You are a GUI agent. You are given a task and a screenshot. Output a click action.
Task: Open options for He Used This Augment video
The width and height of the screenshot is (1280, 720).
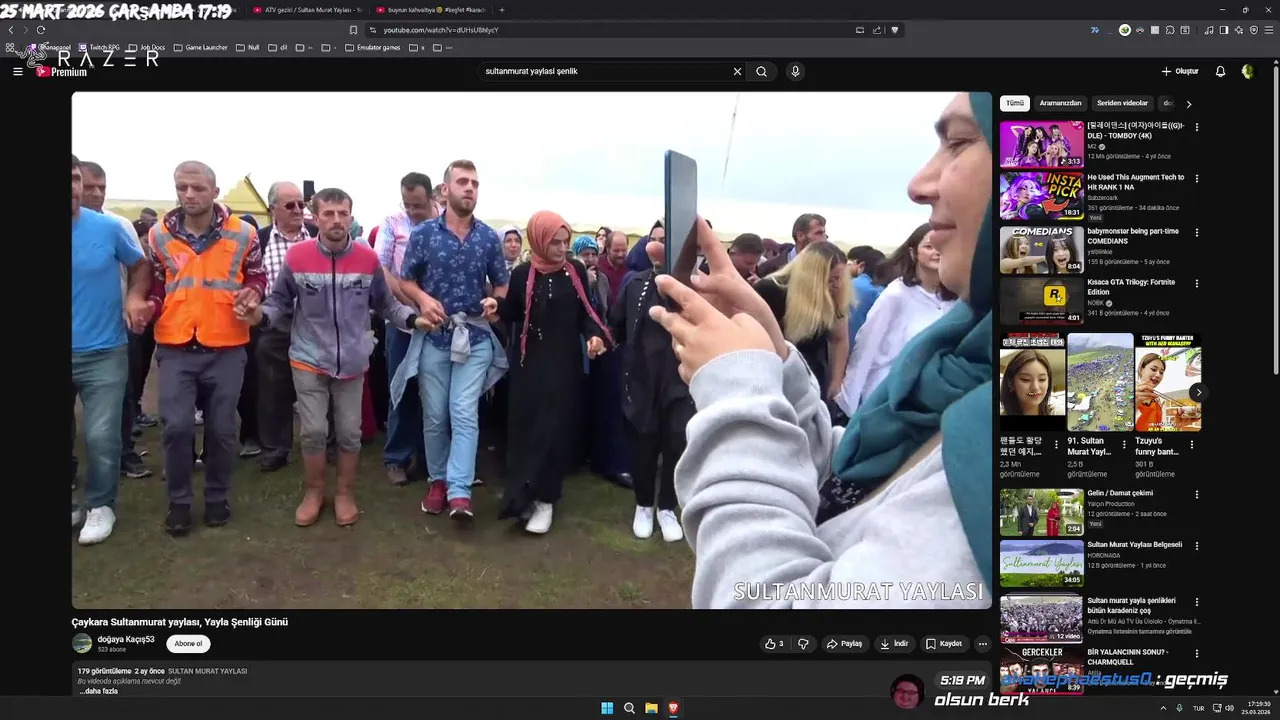pyautogui.click(x=1197, y=179)
